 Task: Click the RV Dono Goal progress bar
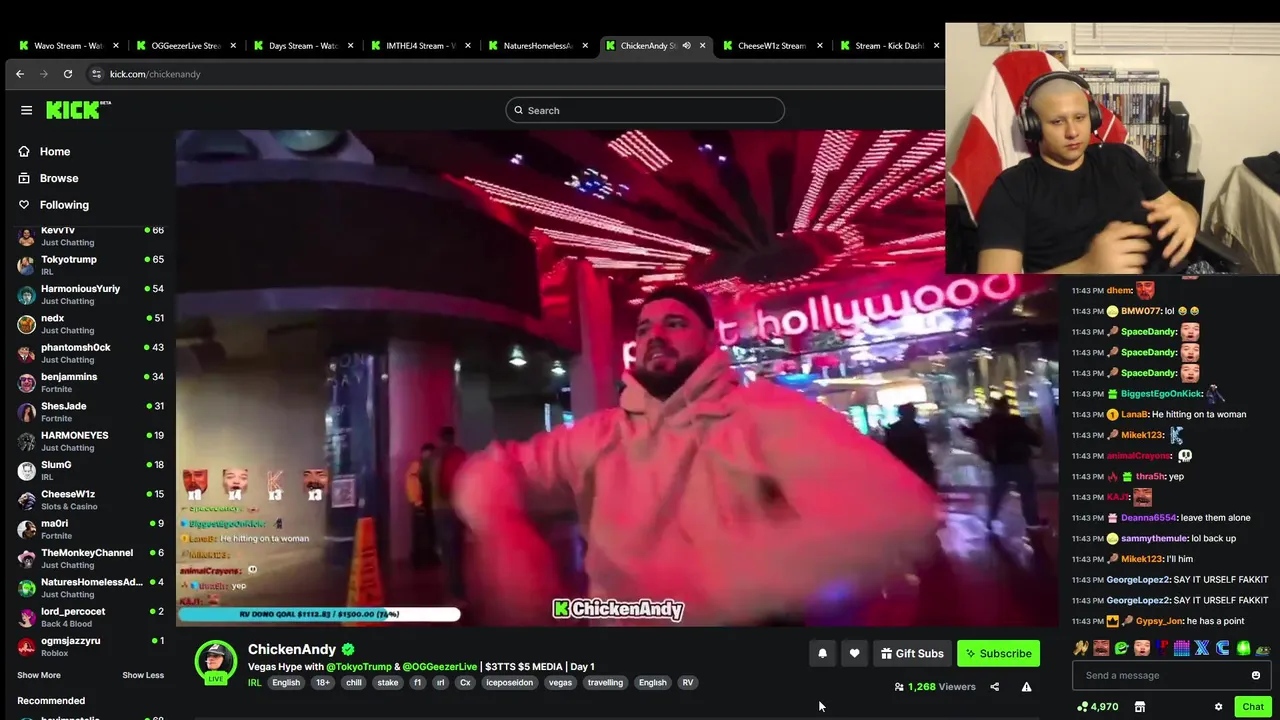pos(319,614)
